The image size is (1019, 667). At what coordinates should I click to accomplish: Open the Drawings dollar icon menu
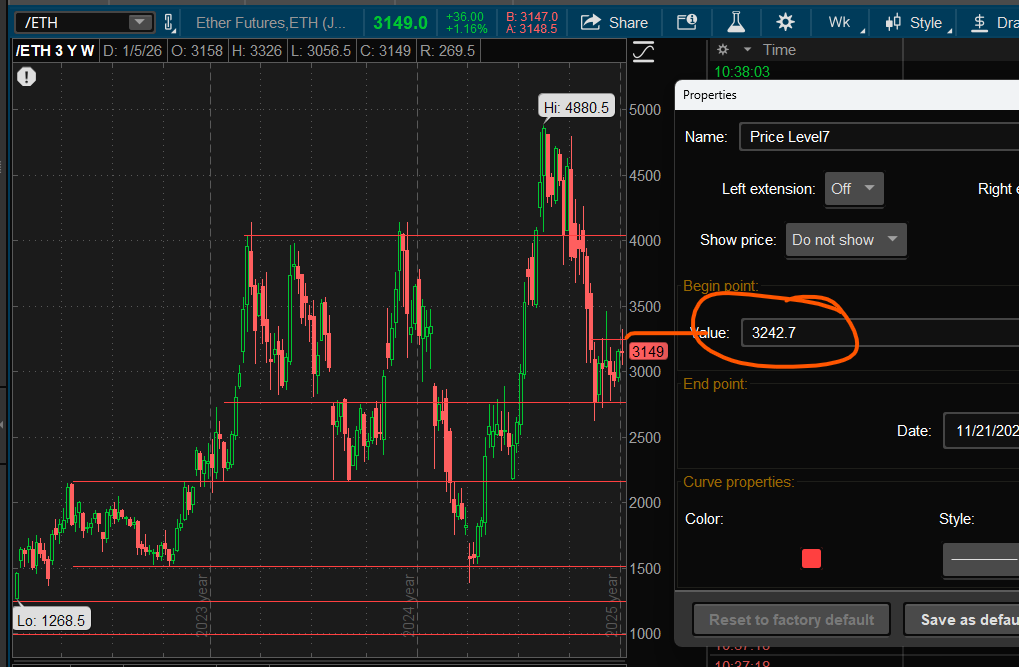(x=979, y=23)
